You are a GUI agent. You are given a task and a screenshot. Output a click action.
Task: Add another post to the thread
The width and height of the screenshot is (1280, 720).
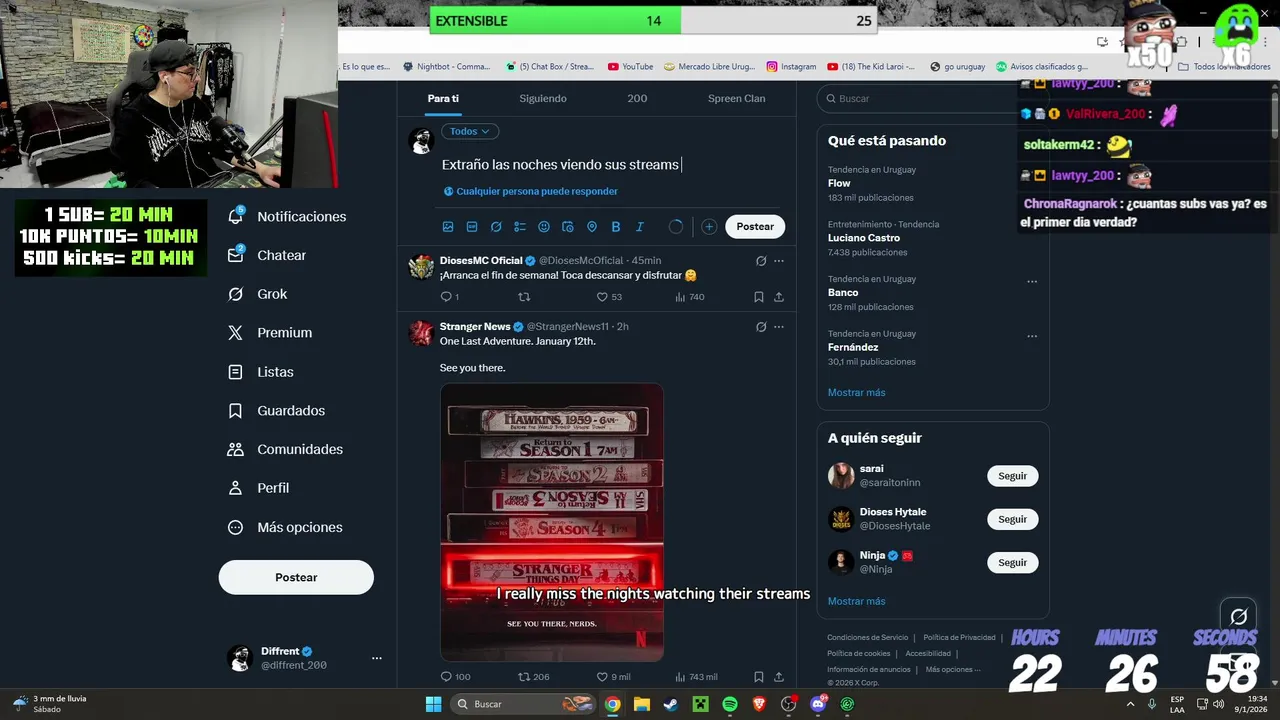(709, 227)
